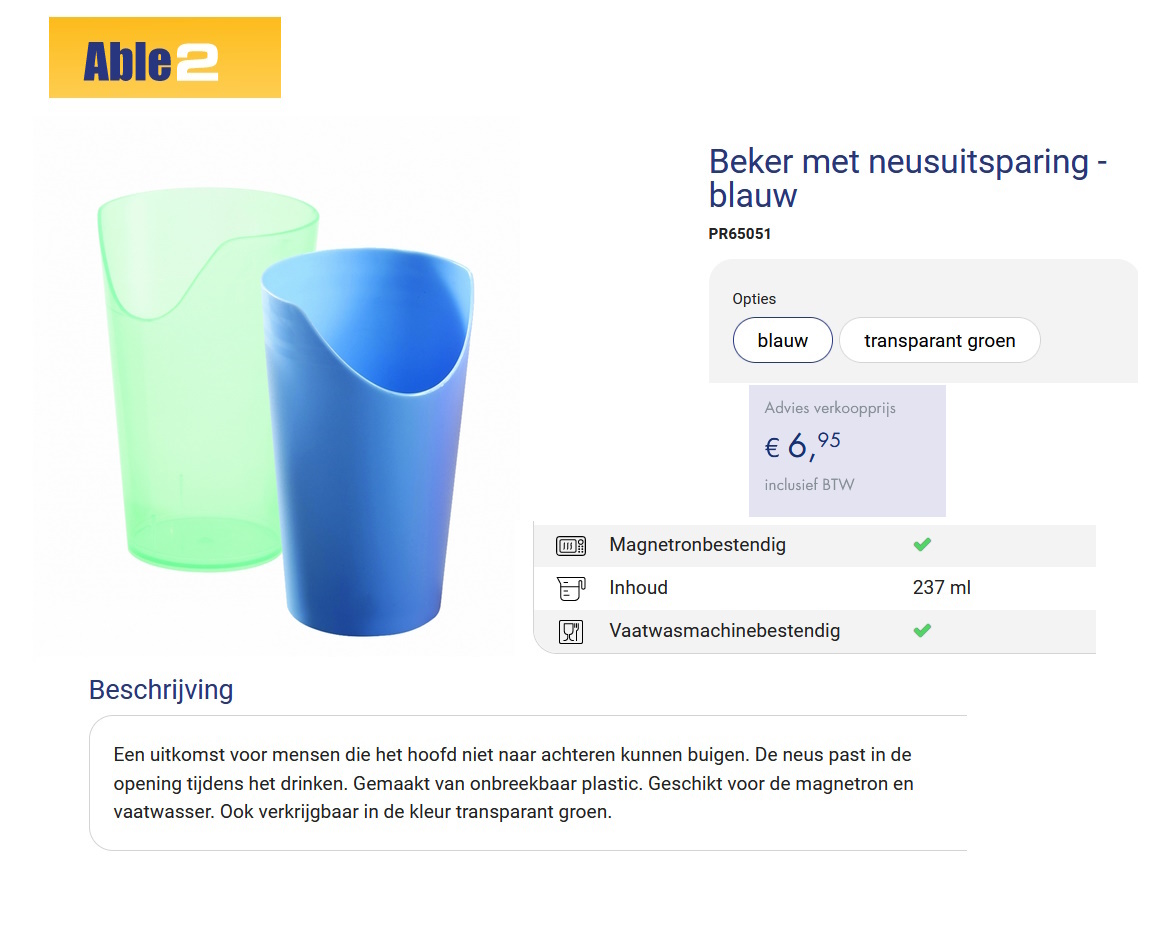Click the product title Beker met neusuitsparing
Image resolution: width=1171 pixels, height=933 pixels.
click(907, 177)
